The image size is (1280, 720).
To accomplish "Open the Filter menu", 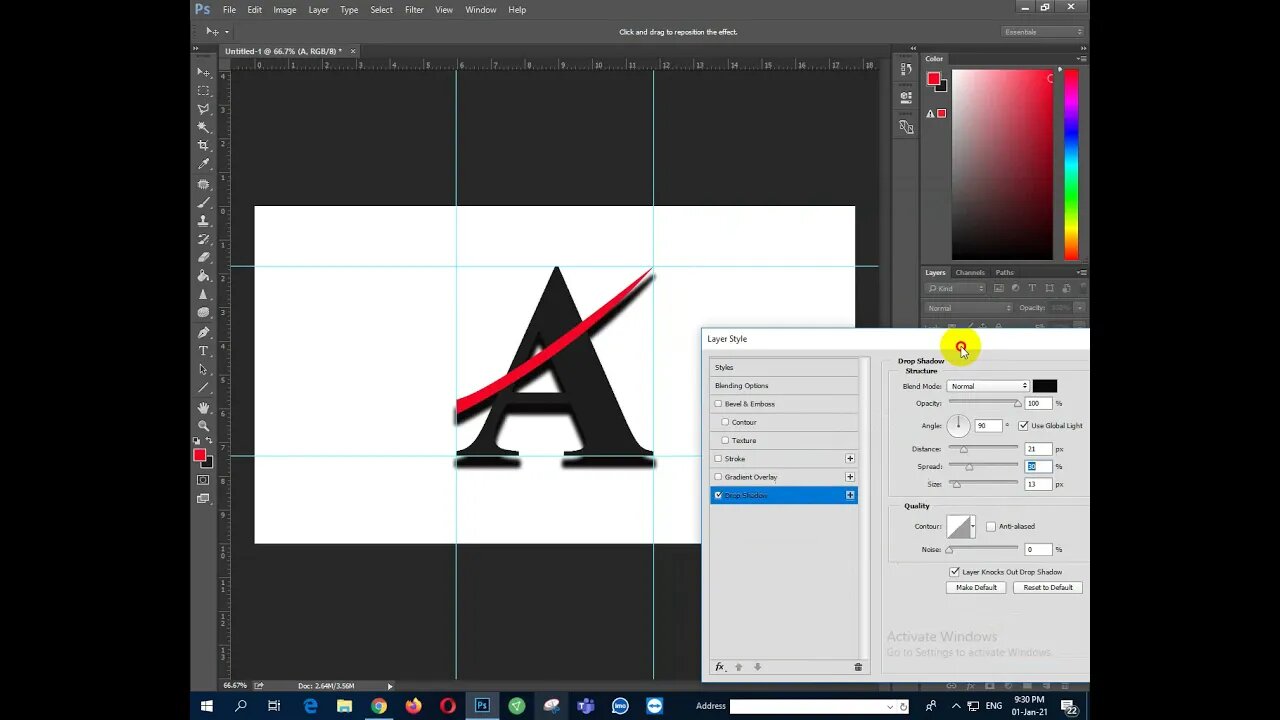I will (414, 10).
